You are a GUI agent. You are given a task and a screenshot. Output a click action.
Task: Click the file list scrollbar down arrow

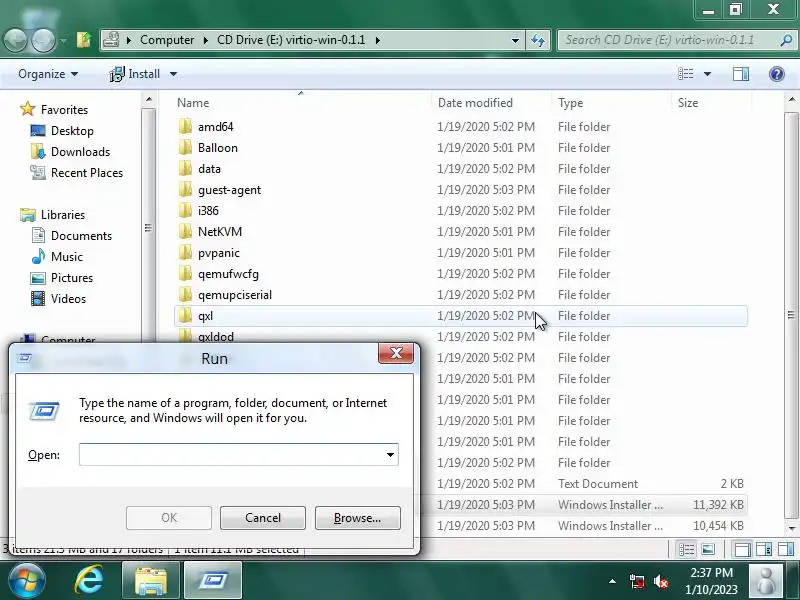[x=792, y=529]
